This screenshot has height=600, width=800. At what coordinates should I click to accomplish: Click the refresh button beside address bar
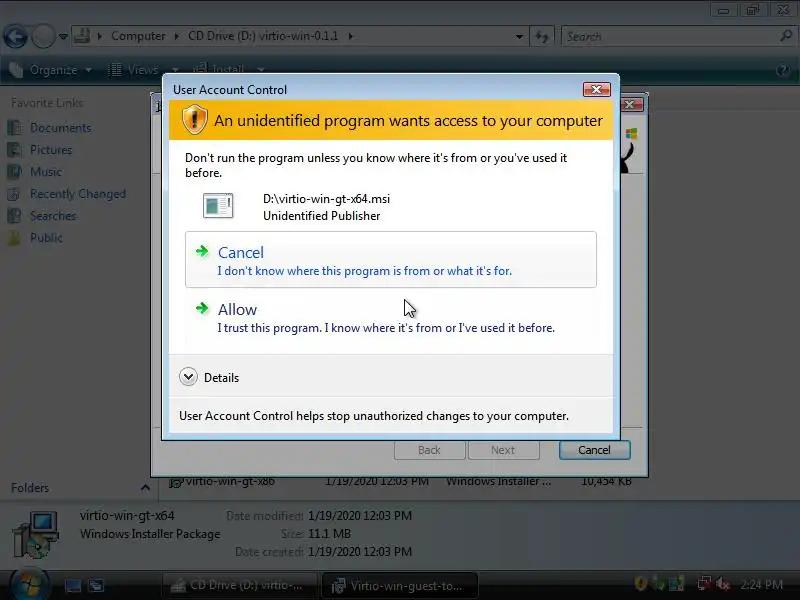pyautogui.click(x=541, y=37)
